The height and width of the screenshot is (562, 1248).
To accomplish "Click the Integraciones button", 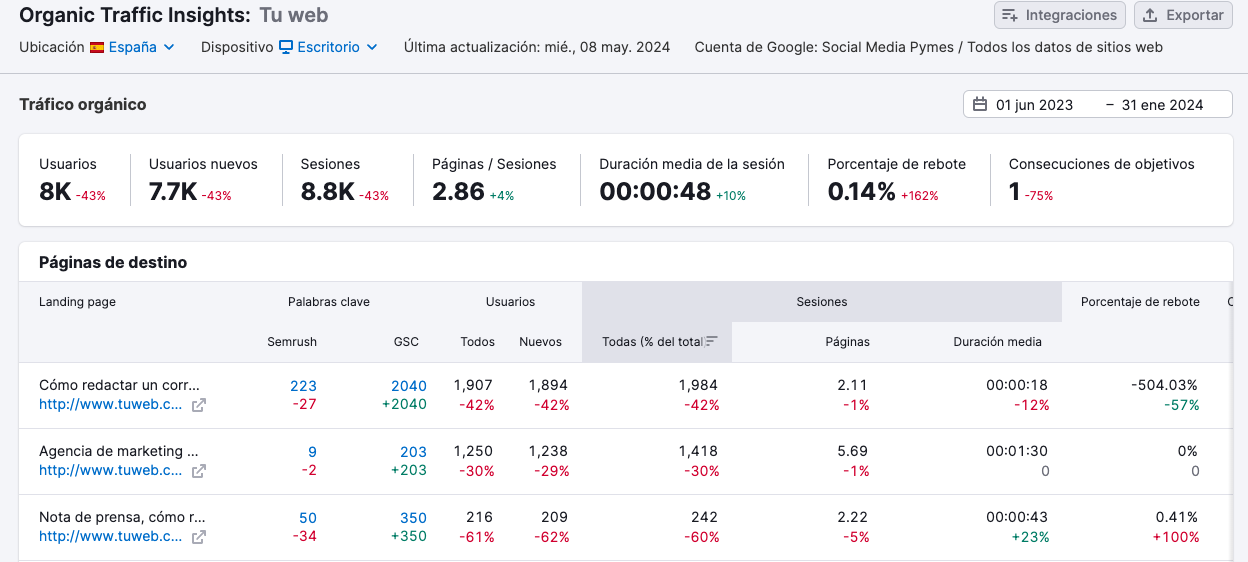I will [1059, 15].
